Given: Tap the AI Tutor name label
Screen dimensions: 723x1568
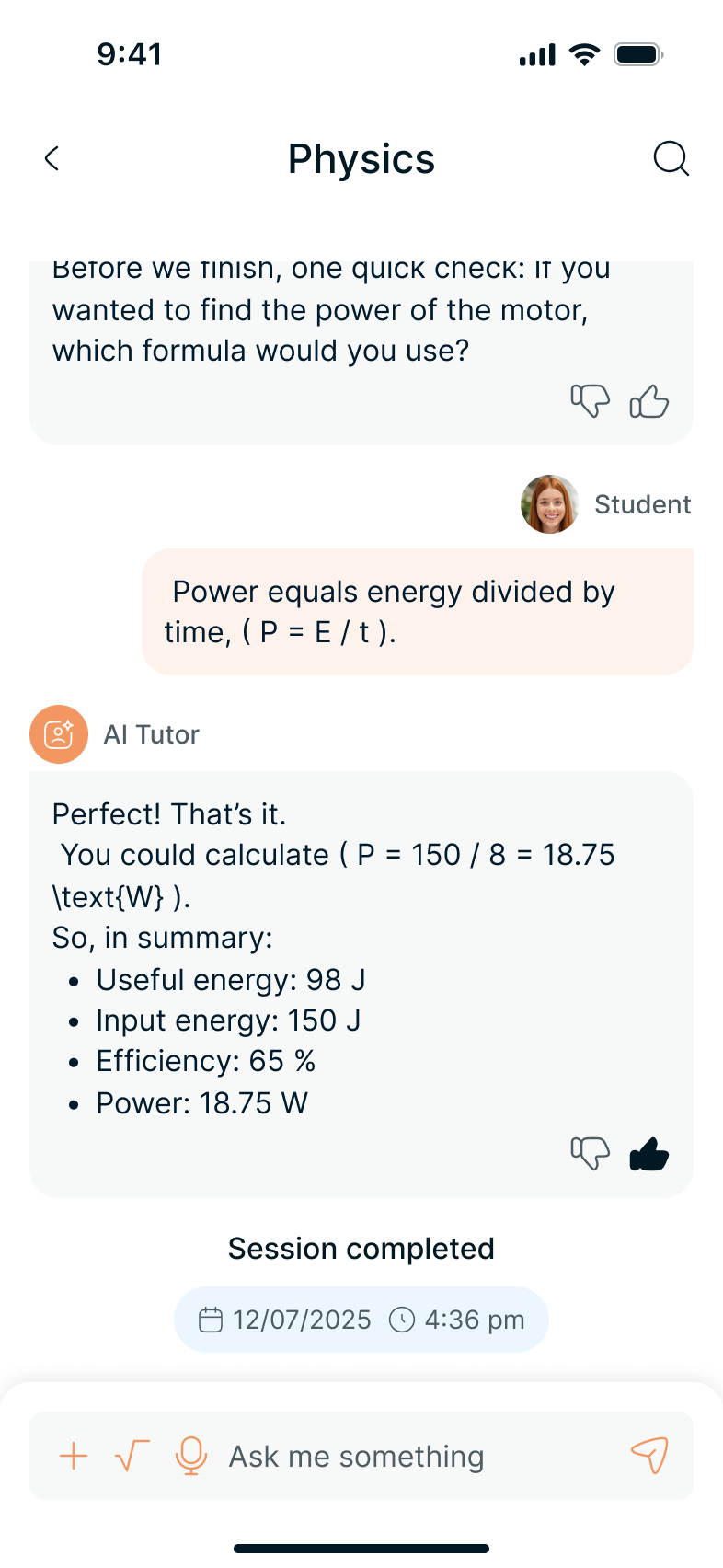Looking at the screenshot, I should click(x=152, y=734).
